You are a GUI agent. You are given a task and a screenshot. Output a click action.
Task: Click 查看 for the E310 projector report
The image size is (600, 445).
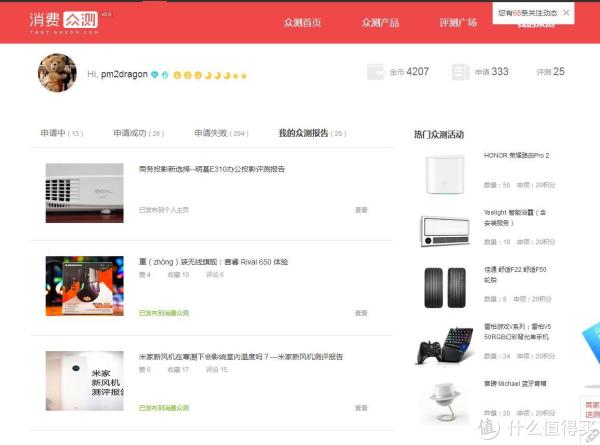tap(361, 210)
